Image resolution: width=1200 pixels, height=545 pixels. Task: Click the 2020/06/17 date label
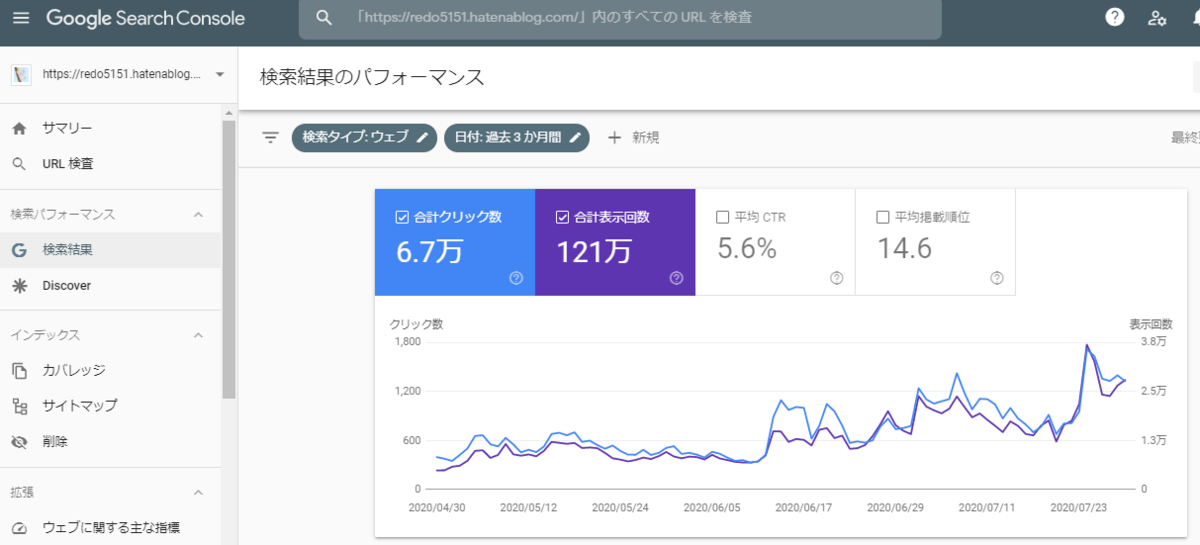803,508
